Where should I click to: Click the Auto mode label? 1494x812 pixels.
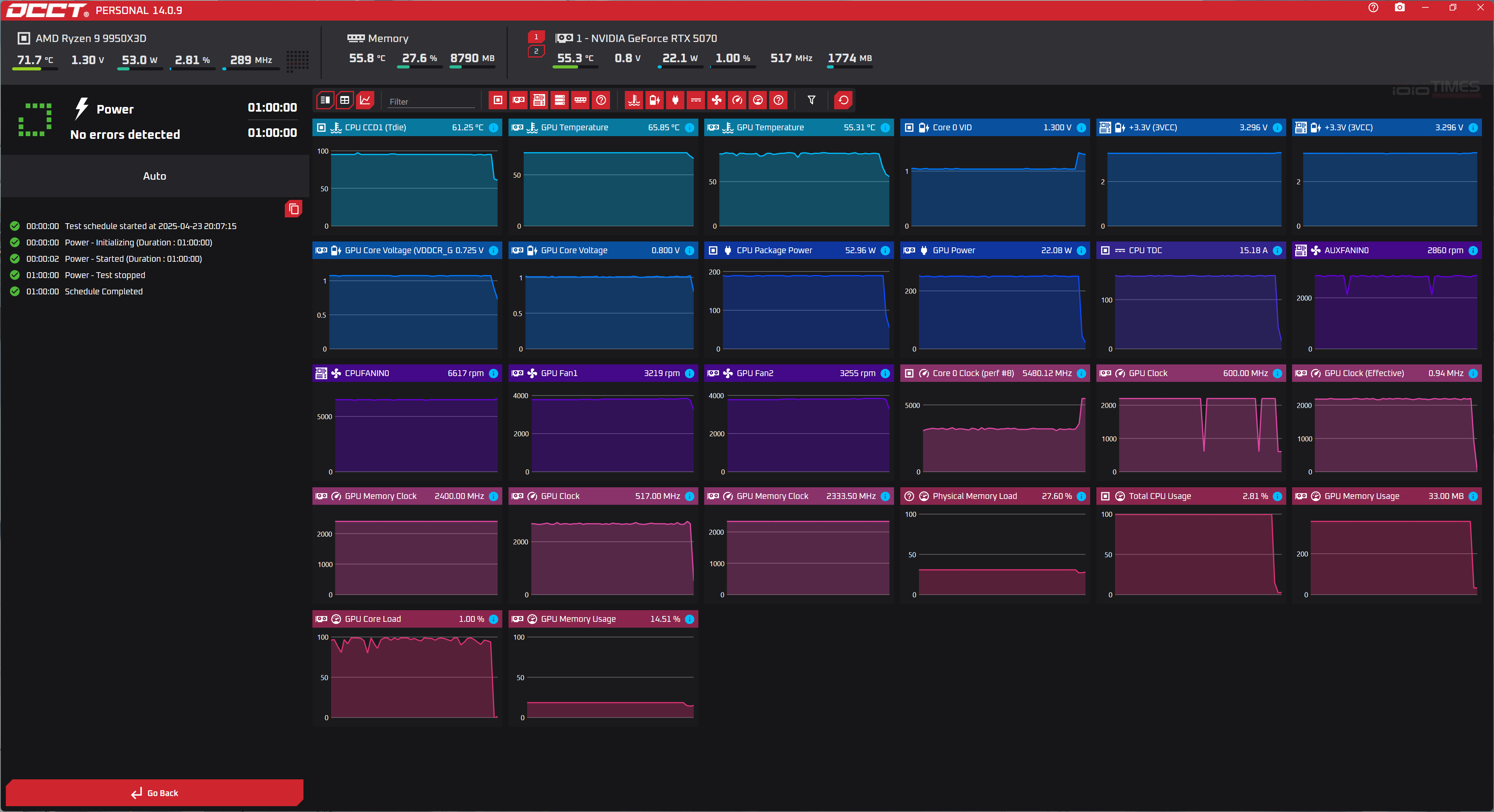[154, 176]
